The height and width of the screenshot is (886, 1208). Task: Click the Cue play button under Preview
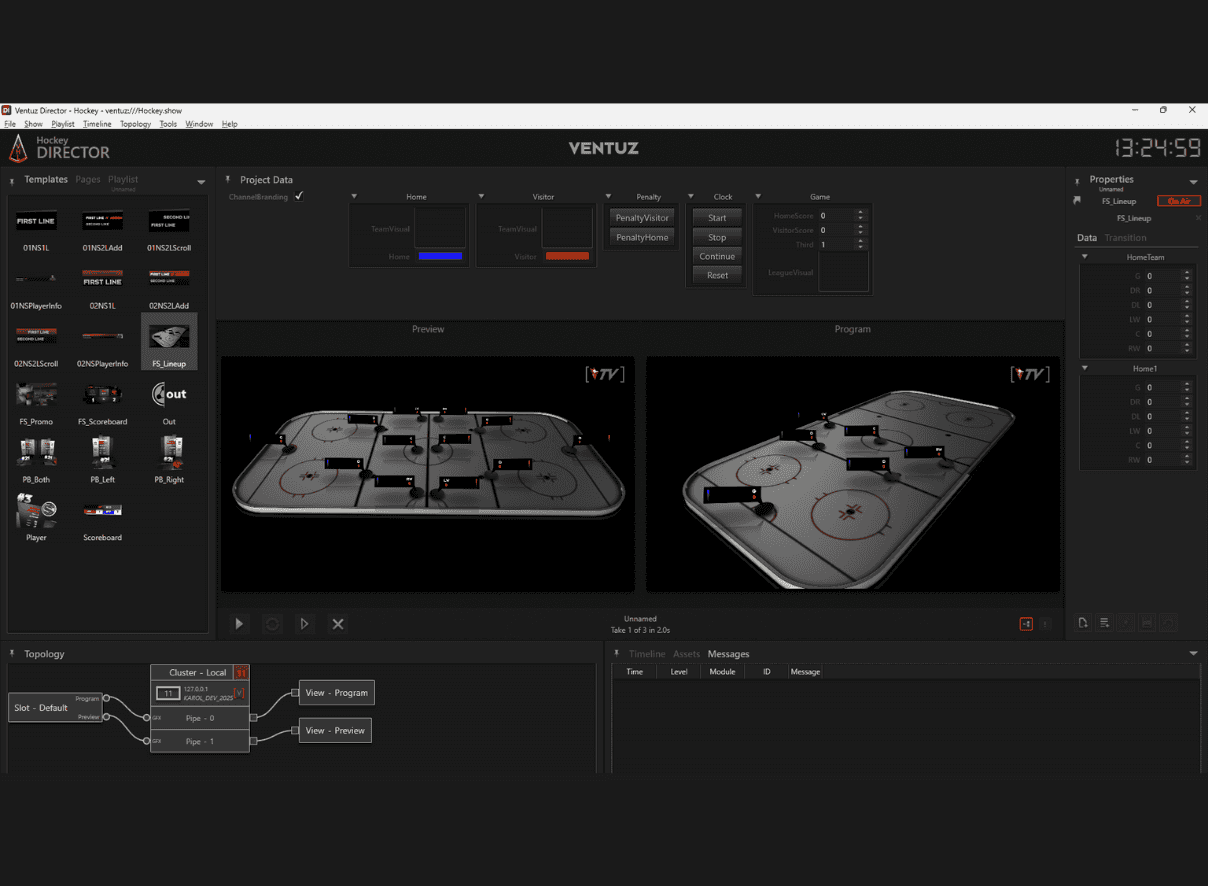(239, 624)
